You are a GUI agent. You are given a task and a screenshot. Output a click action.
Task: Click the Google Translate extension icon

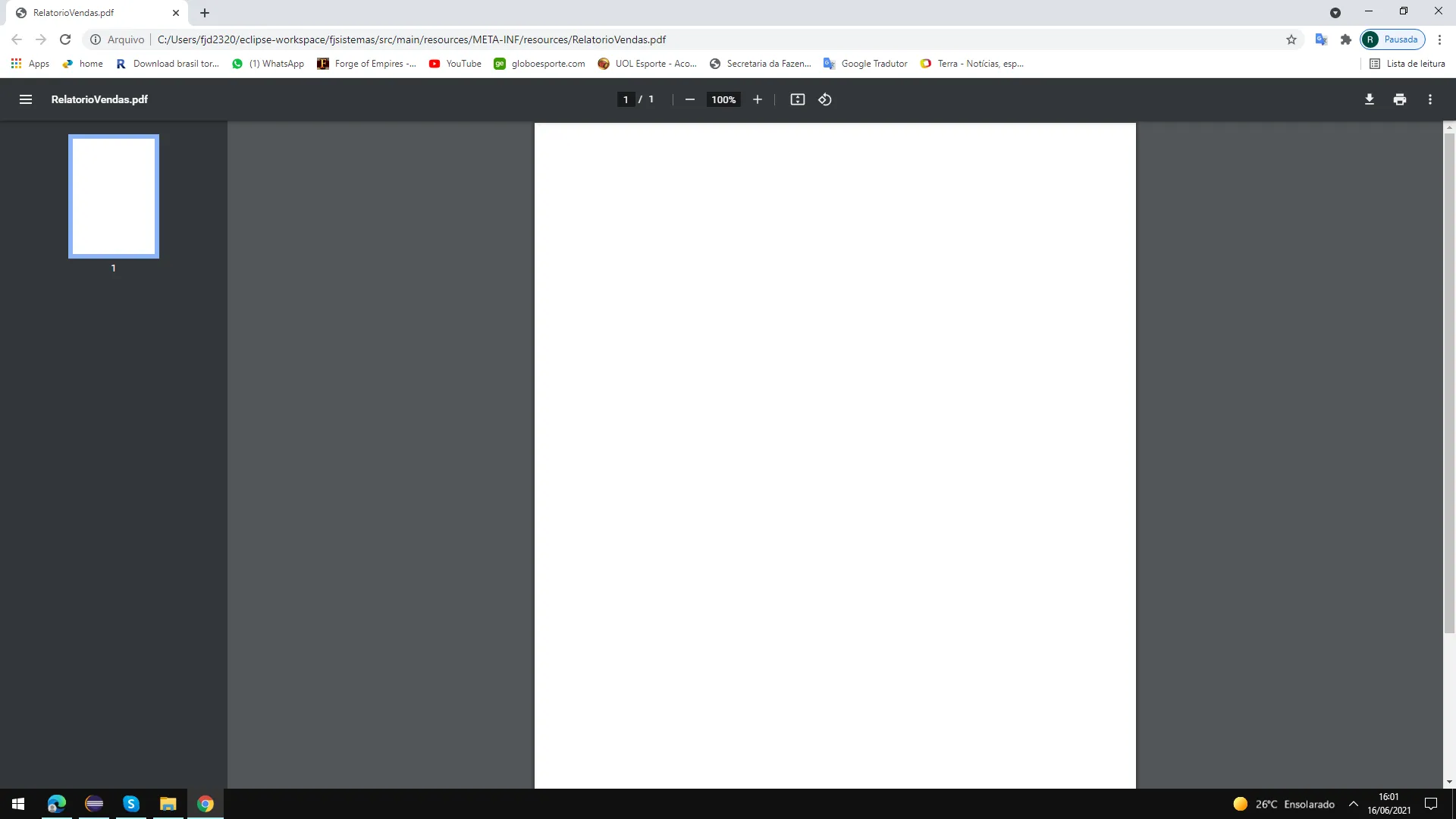[1321, 39]
